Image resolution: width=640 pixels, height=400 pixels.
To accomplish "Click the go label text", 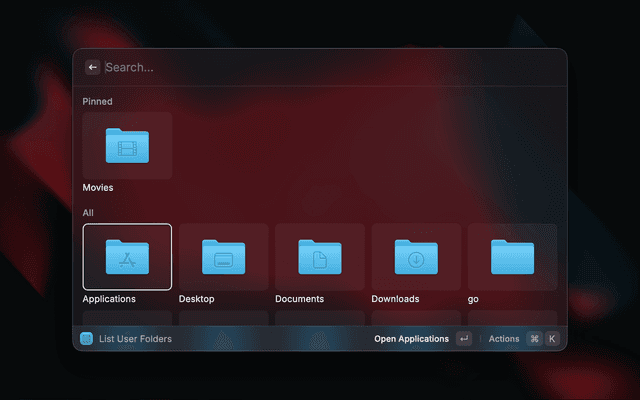I will click(x=473, y=300).
